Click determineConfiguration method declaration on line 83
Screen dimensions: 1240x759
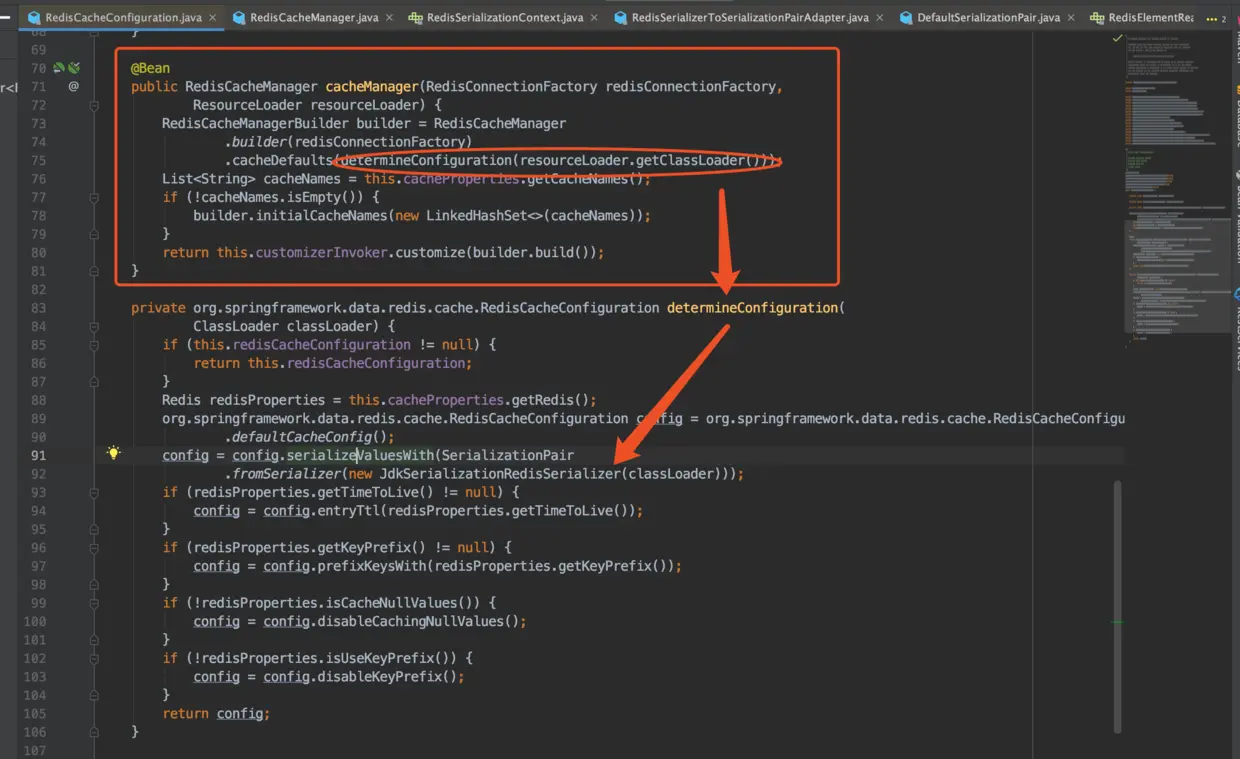click(753, 308)
